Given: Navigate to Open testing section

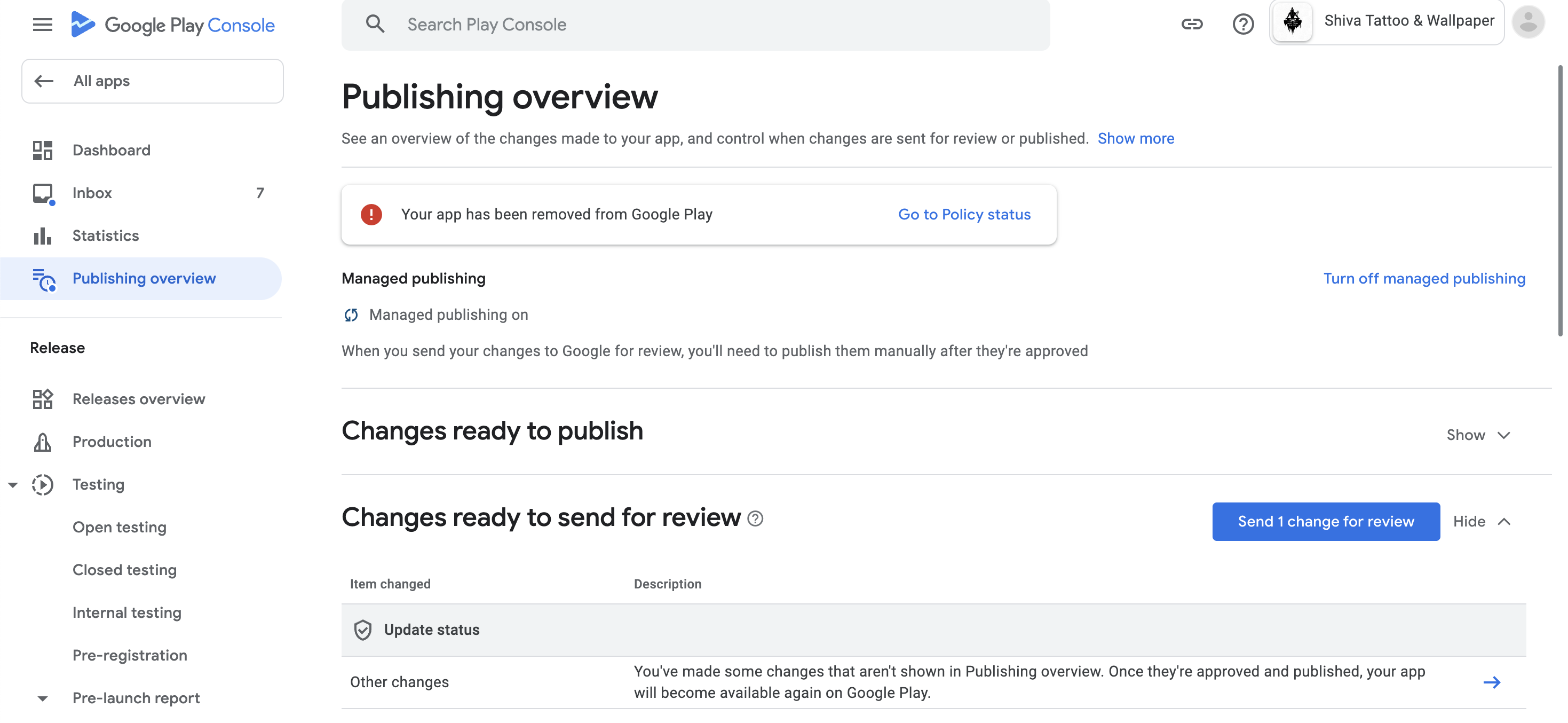Looking at the screenshot, I should click(x=120, y=527).
